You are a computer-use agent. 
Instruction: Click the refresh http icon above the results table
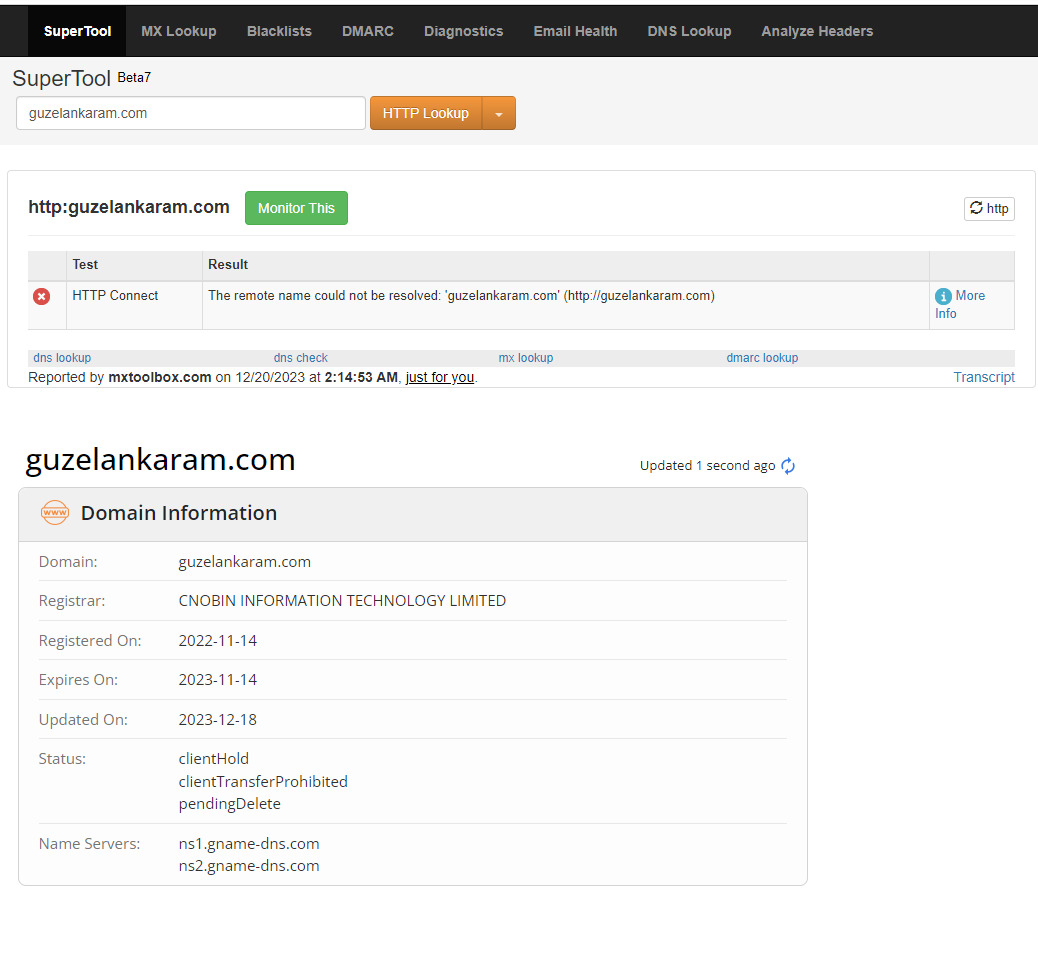point(988,208)
